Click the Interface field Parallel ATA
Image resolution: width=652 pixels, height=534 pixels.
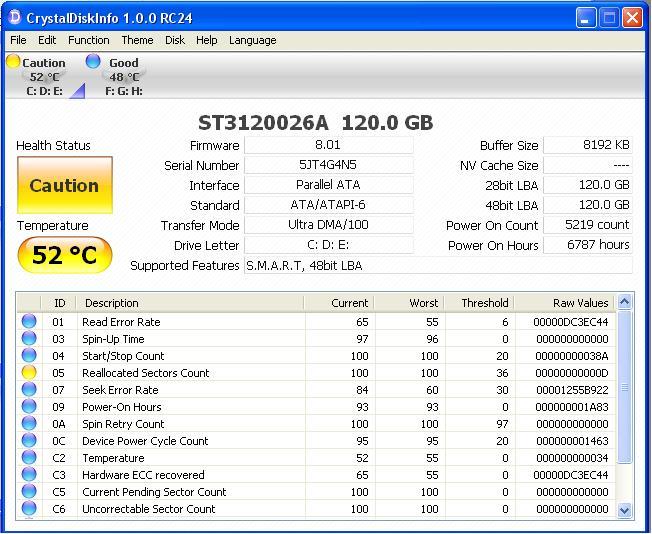(x=328, y=185)
